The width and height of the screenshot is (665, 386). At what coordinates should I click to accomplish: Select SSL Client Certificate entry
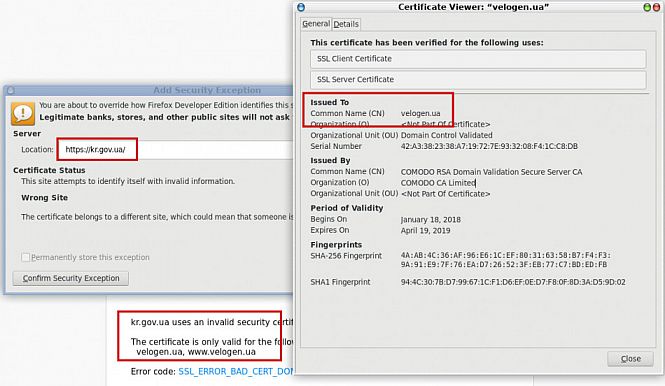pyautogui.click(x=478, y=59)
